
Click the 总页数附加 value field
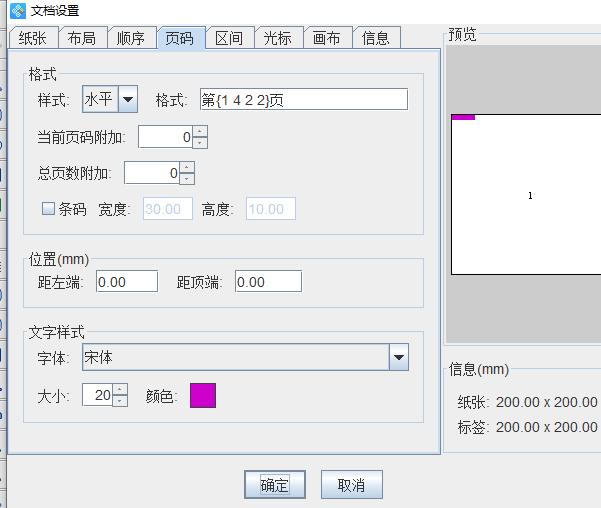152,173
